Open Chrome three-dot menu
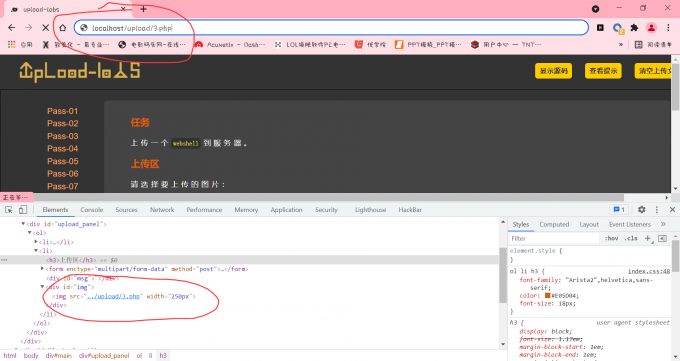The height and width of the screenshot is (361, 680). click(668, 28)
